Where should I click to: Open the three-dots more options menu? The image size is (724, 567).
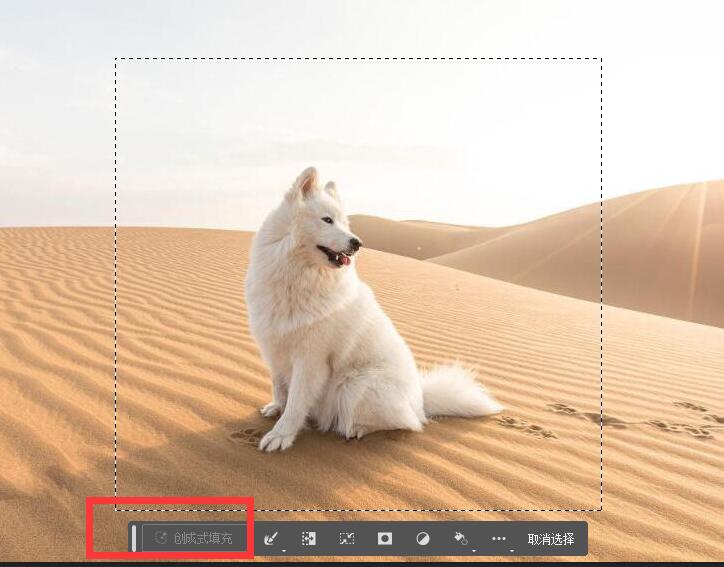tap(499, 538)
